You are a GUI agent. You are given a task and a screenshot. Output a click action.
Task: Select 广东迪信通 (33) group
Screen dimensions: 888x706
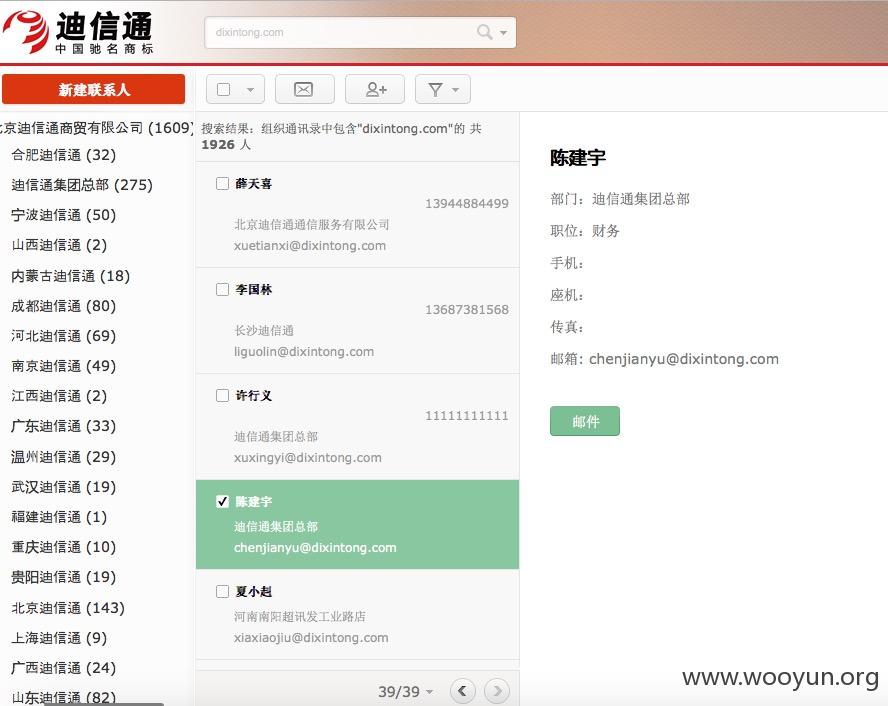coord(63,426)
